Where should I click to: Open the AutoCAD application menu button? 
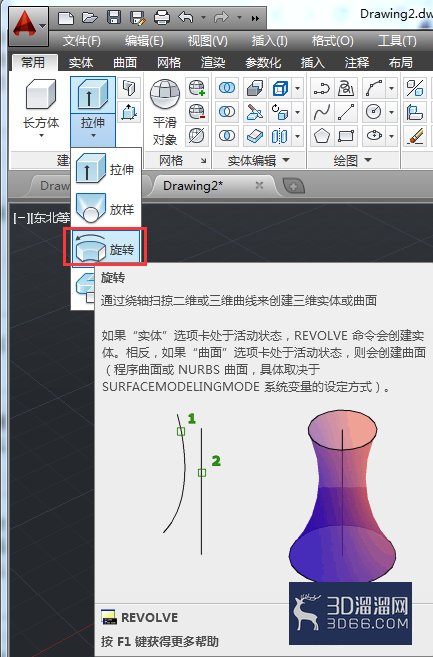(28, 26)
